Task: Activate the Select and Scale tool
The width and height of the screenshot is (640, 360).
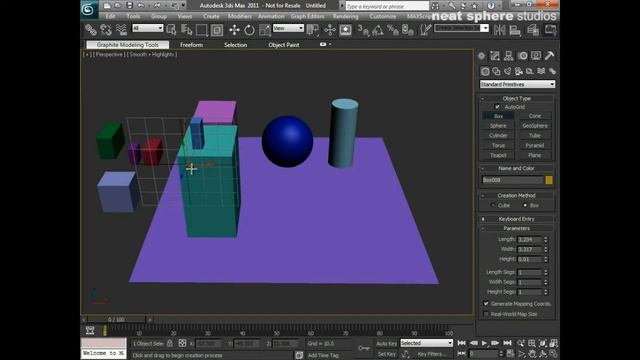Action: (264, 30)
